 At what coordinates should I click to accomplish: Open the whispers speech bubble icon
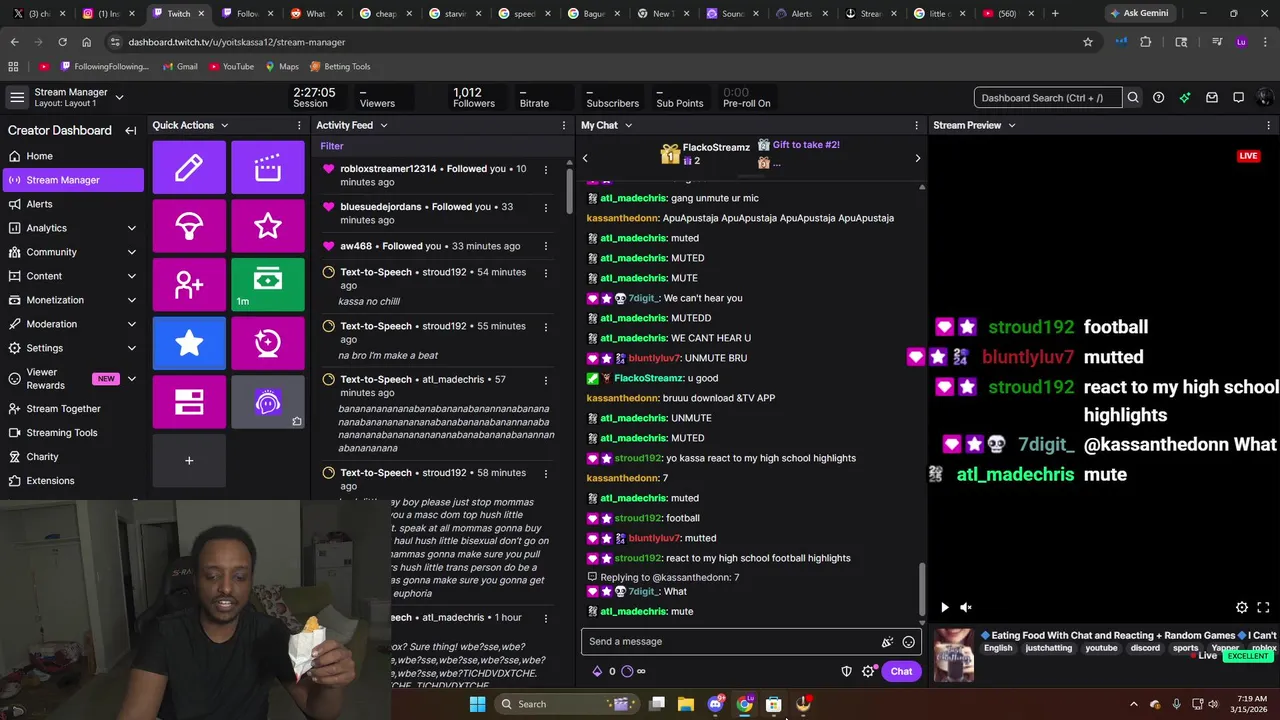tap(1238, 98)
